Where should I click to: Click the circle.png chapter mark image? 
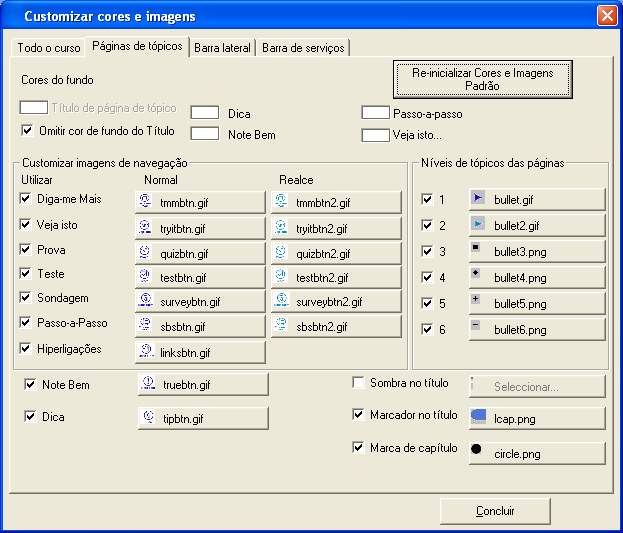[537, 453]
